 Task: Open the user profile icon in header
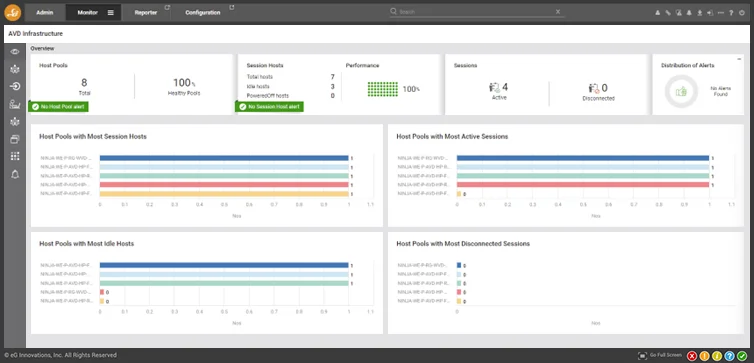click(657, 13)
